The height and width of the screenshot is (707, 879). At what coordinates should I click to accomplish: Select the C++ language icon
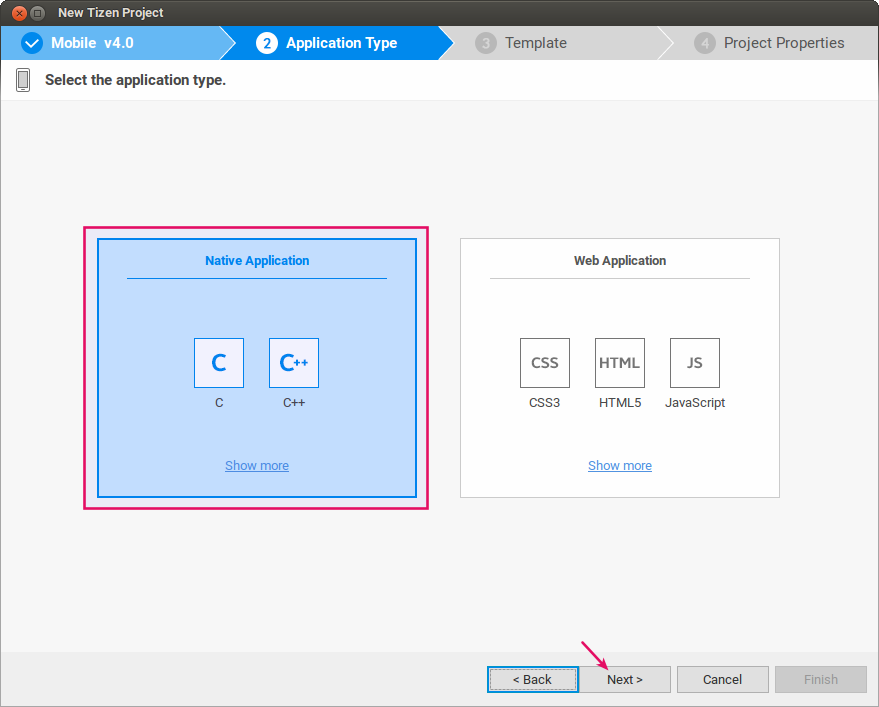(294, 363)
